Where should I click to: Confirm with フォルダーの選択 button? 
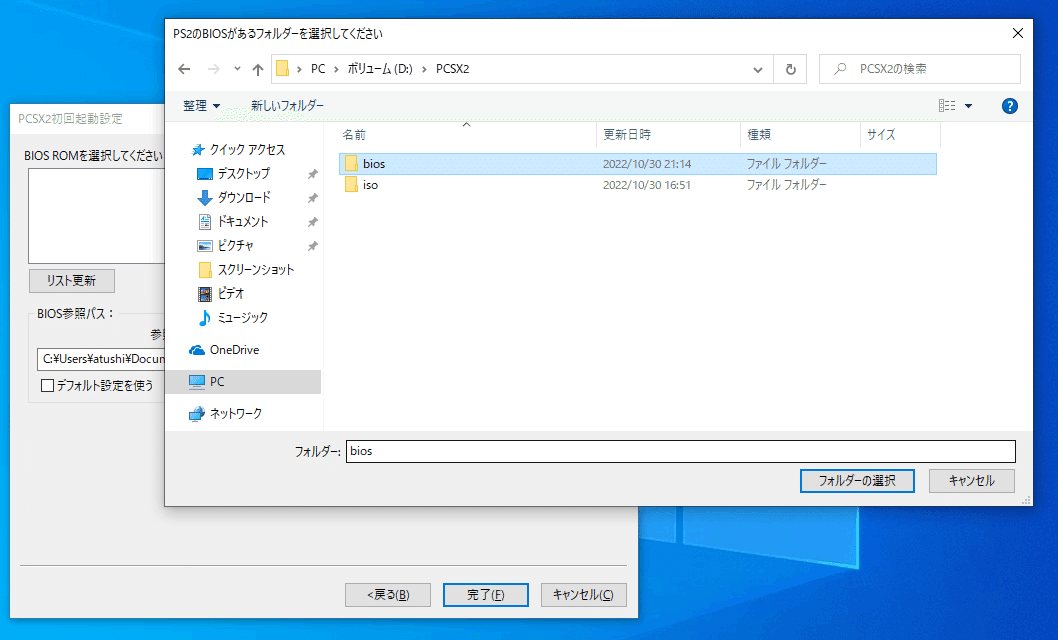(857, 481)
